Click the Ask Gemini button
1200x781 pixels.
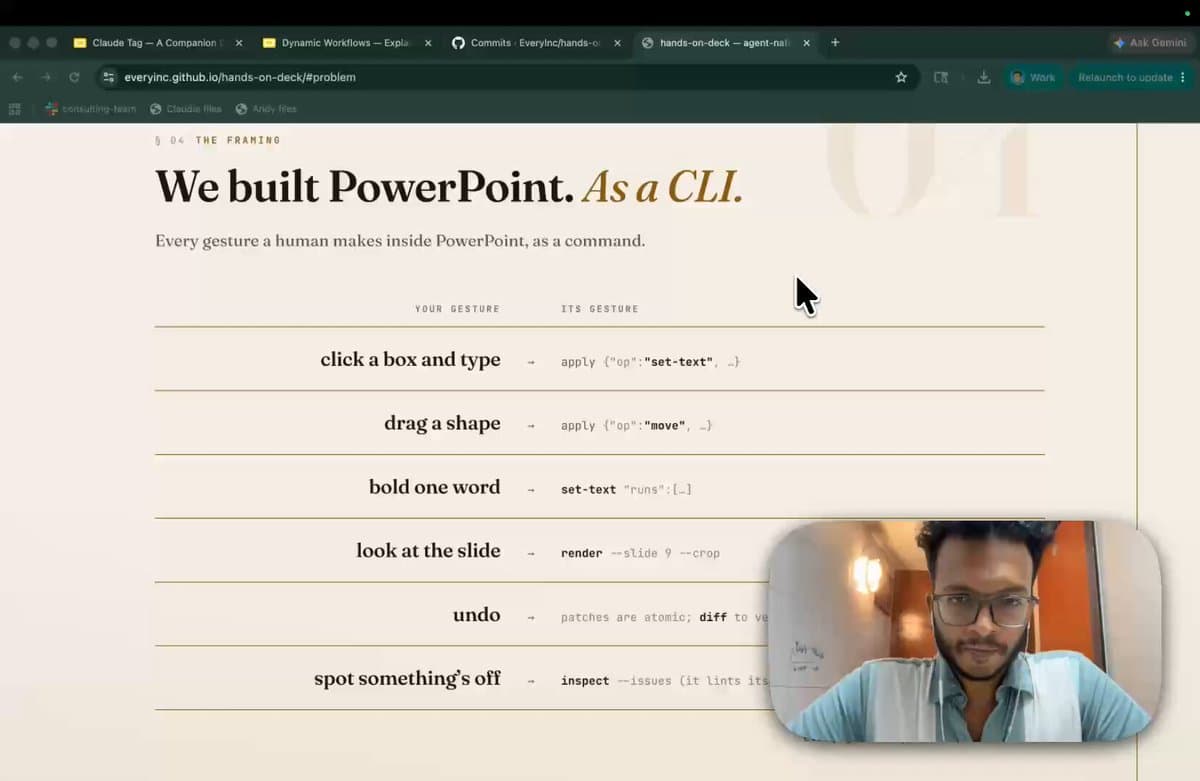click(x=1150, y=43)
